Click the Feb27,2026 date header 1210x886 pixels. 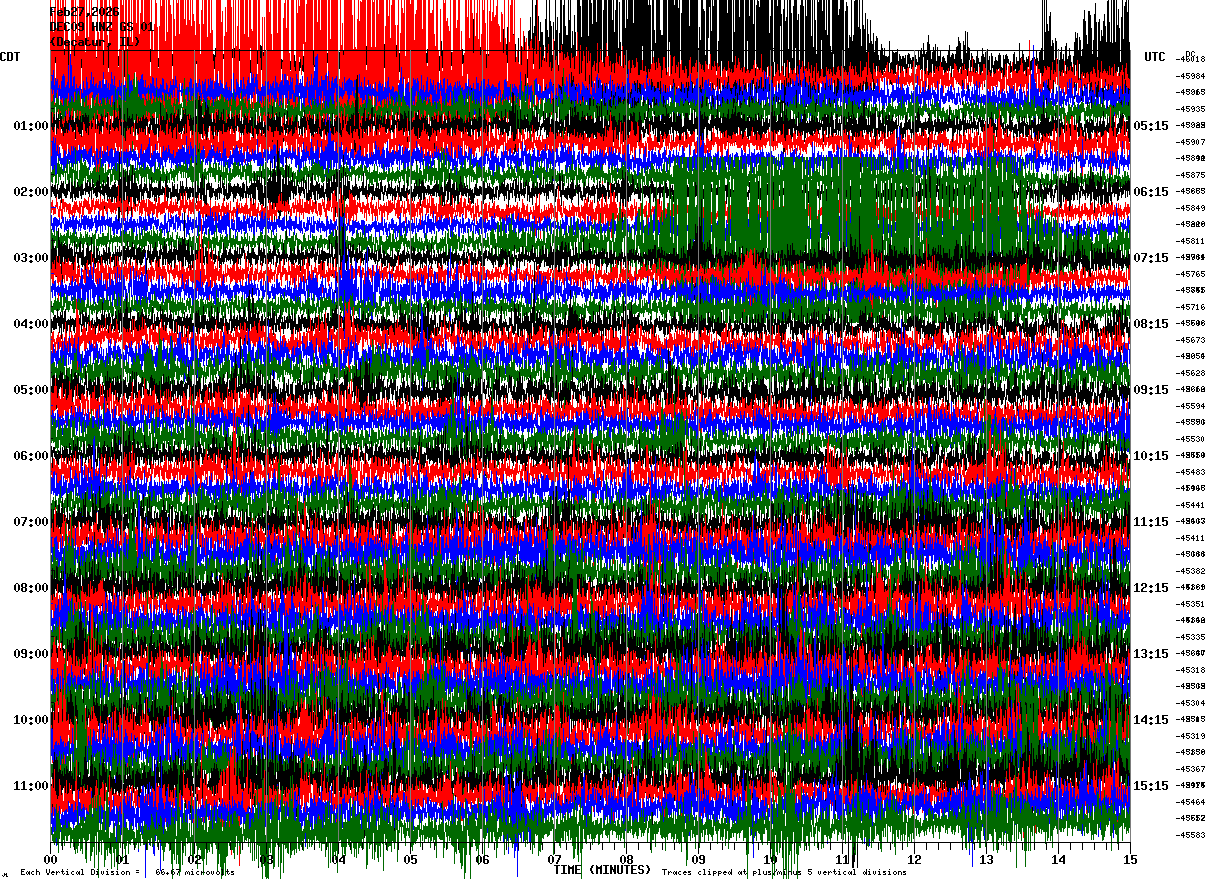85,12
